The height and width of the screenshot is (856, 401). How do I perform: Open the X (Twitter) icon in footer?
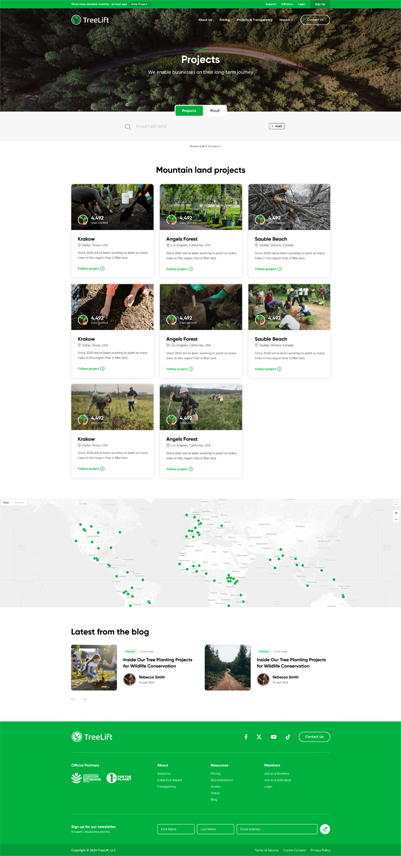click(x=259, y=737)
